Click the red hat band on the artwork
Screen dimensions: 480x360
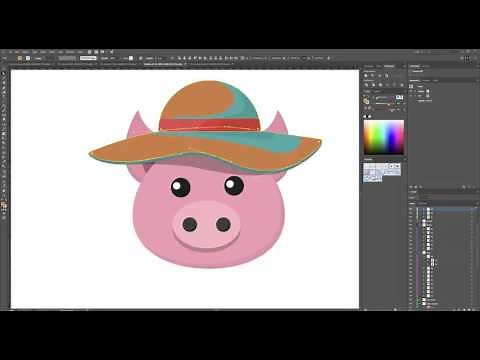pyautogui.click(x=209, y=125)
